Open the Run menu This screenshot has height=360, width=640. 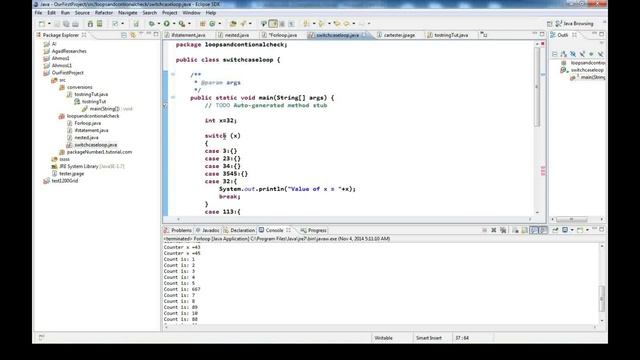[x=65, y=13]
